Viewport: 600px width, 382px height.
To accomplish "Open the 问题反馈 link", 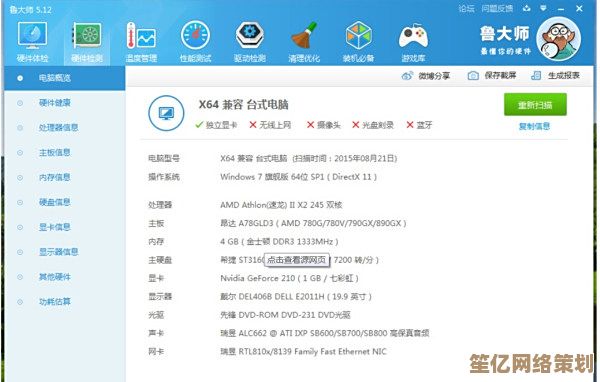I will (x=497, y=8).
